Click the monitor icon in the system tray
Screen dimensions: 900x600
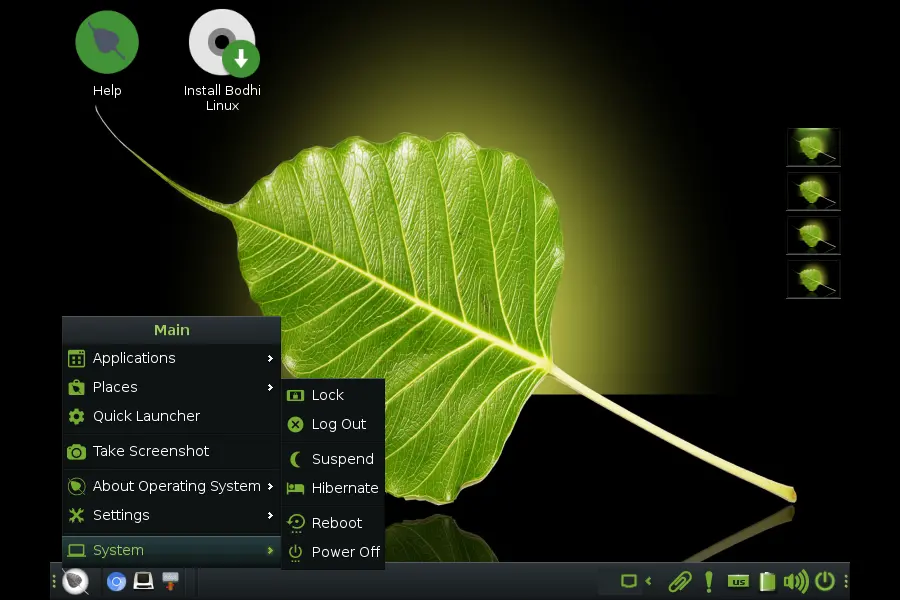(629, 581)
